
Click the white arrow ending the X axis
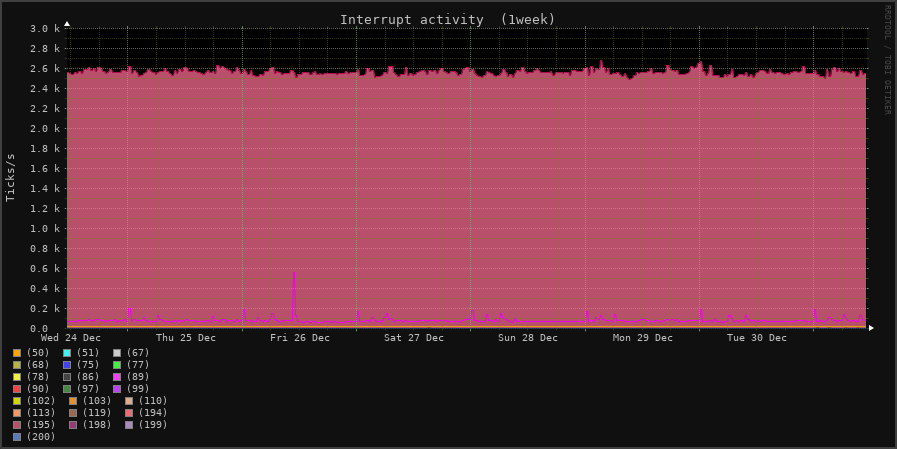[871, 328]
